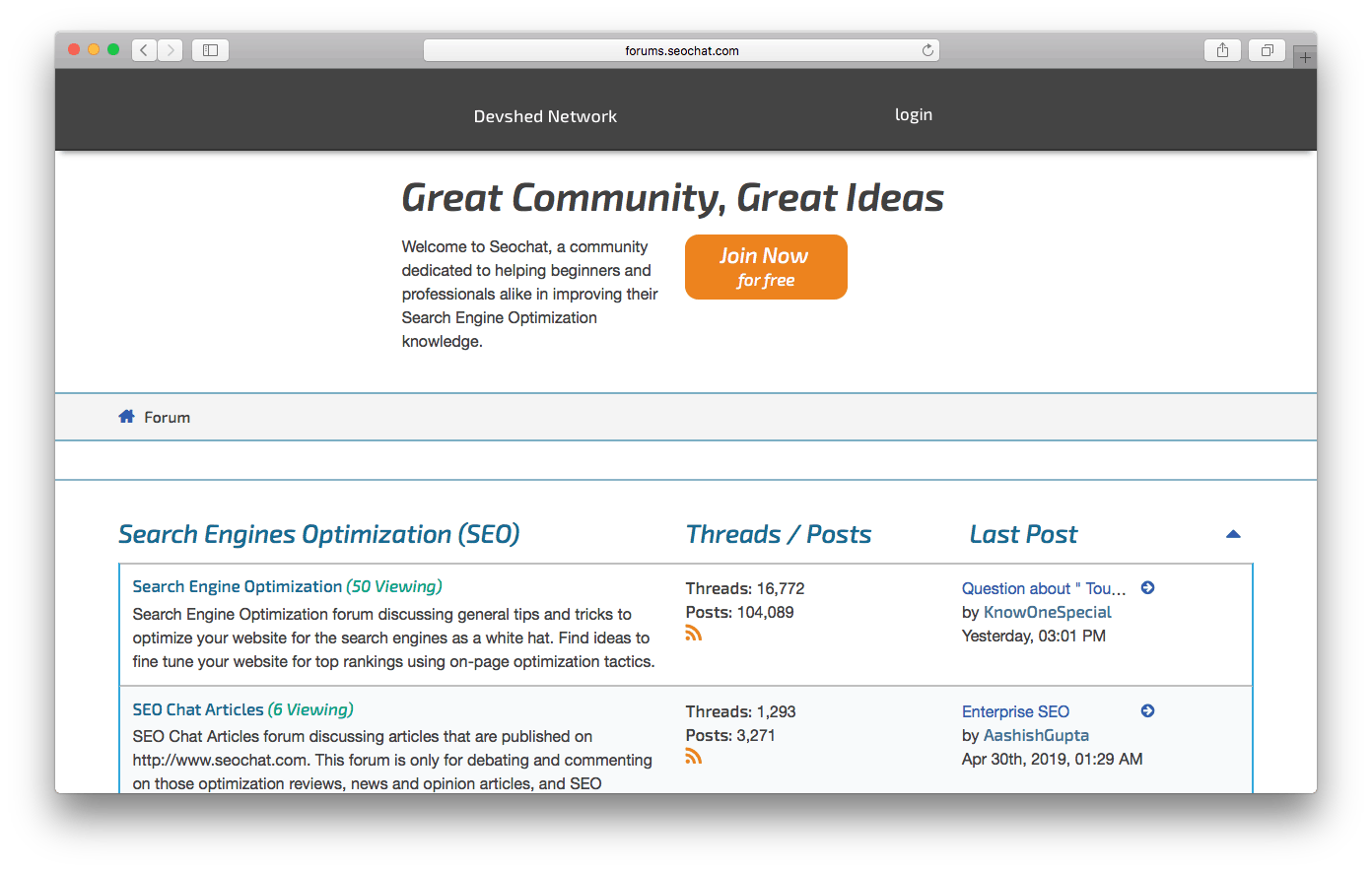The width and height of the screenshot is (1372, 872).
Task: View AashishGupta's profile
Action: point(1036,735)
